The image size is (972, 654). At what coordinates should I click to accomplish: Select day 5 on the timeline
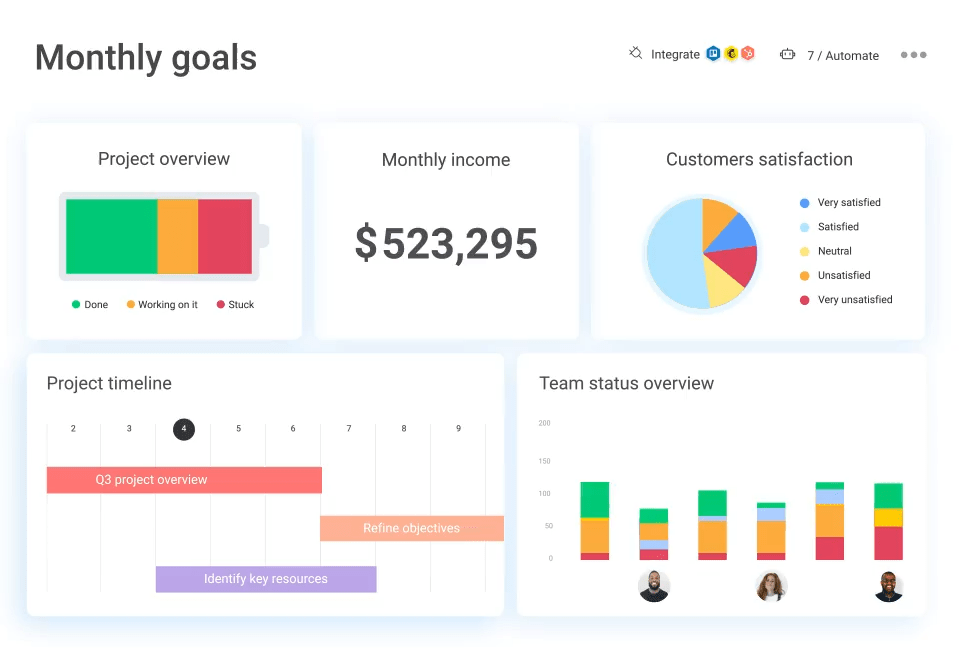[x=239, y=428]
